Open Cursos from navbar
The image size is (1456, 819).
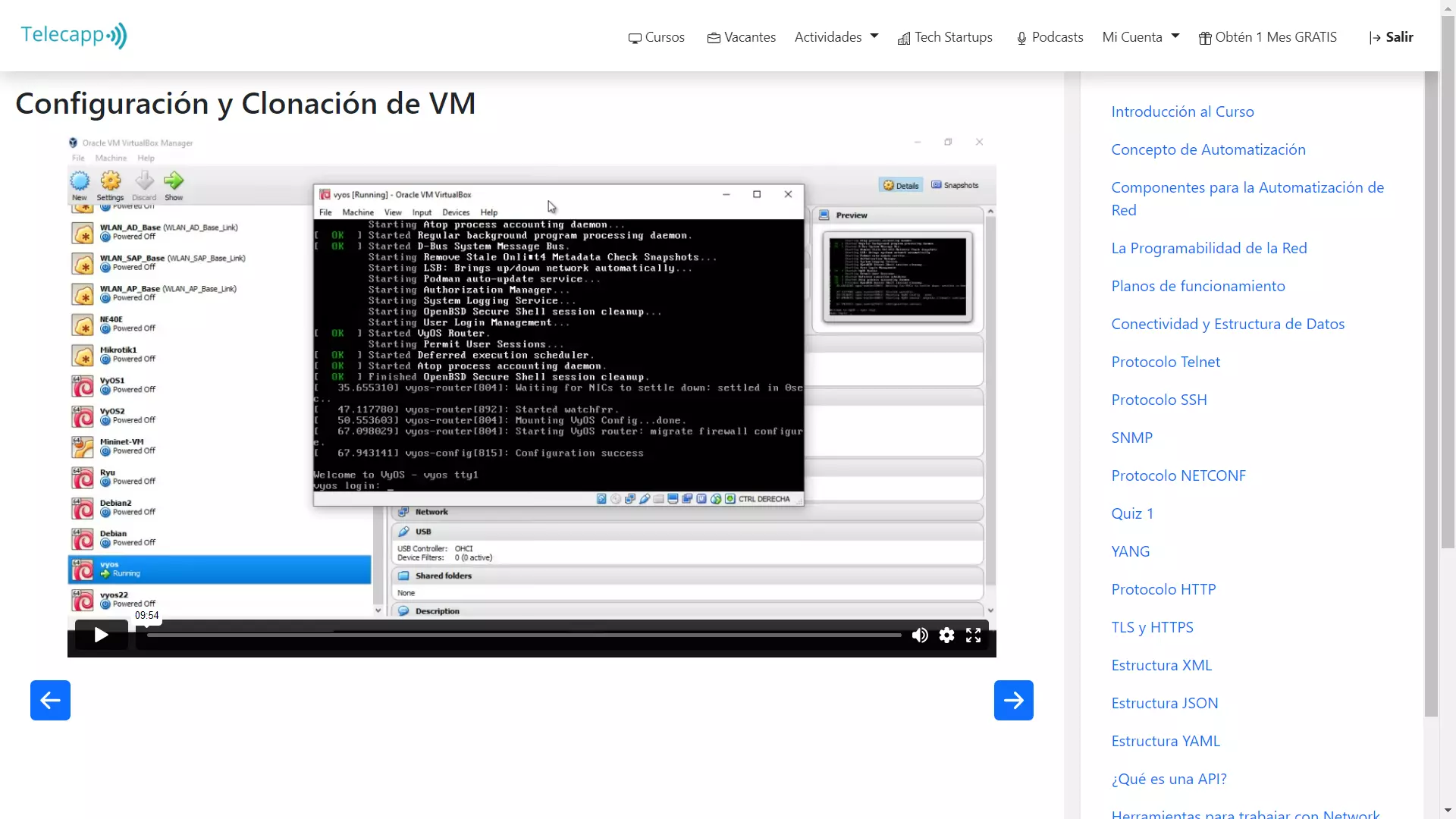657,37
